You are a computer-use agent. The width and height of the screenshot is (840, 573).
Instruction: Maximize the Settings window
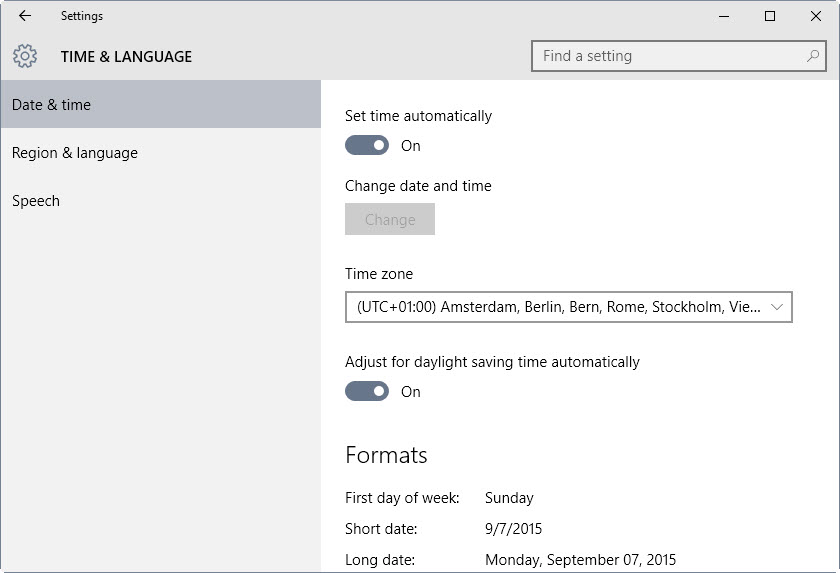[770, 16]
